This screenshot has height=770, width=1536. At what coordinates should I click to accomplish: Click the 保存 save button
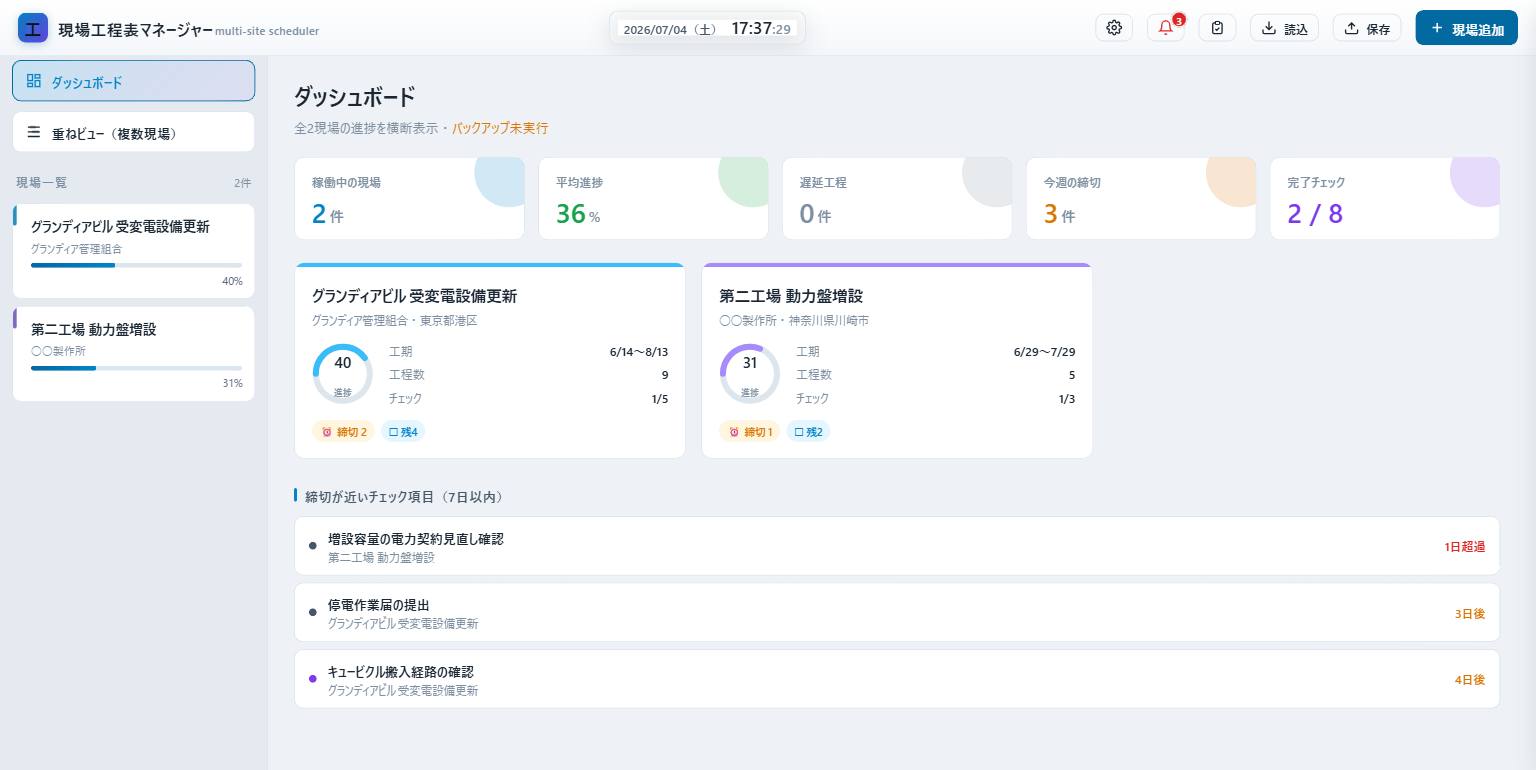(1367, 28)
